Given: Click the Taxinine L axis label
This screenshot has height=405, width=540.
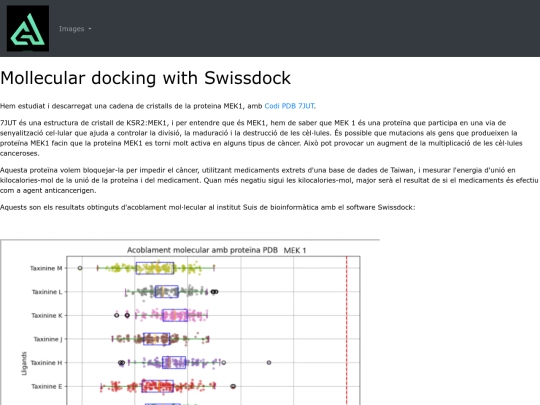Looking at the screenshot, I should coord(47,292).
